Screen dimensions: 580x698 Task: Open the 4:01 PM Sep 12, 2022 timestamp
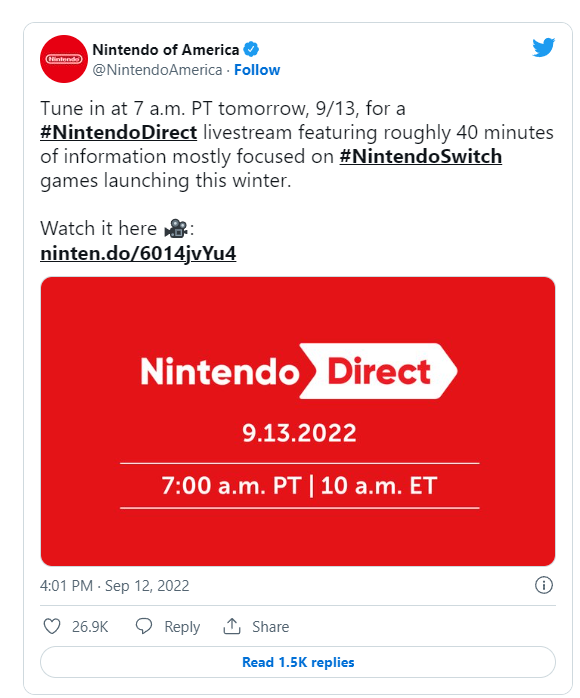coord(114,585)
